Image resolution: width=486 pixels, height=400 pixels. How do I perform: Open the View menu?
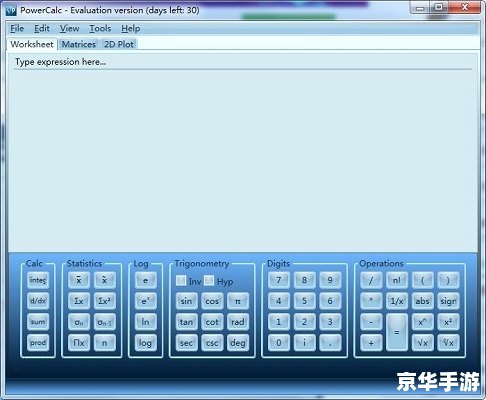click(69, 29)
